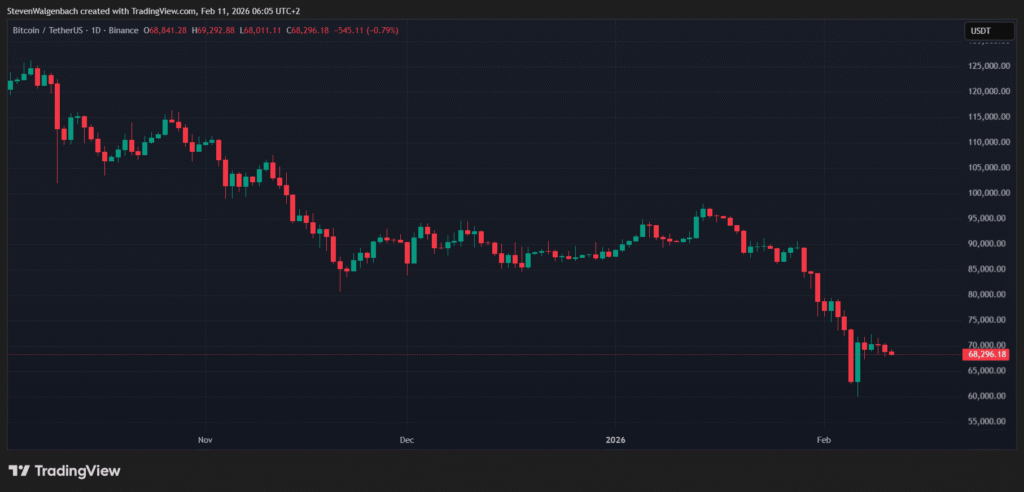Click the TradingView logo at bottom

click(64, 470)
